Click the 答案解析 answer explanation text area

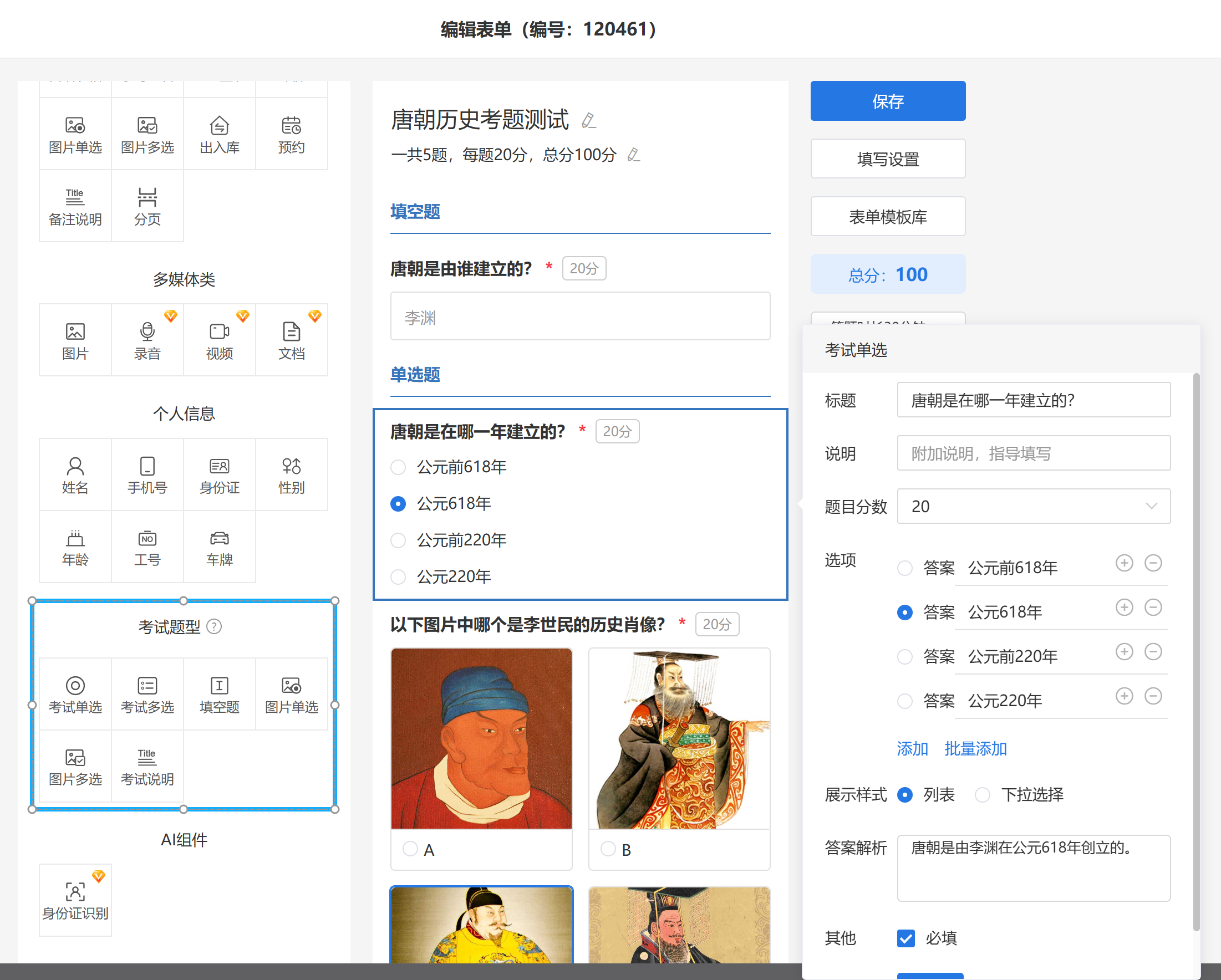click(x=1033, y=867)
